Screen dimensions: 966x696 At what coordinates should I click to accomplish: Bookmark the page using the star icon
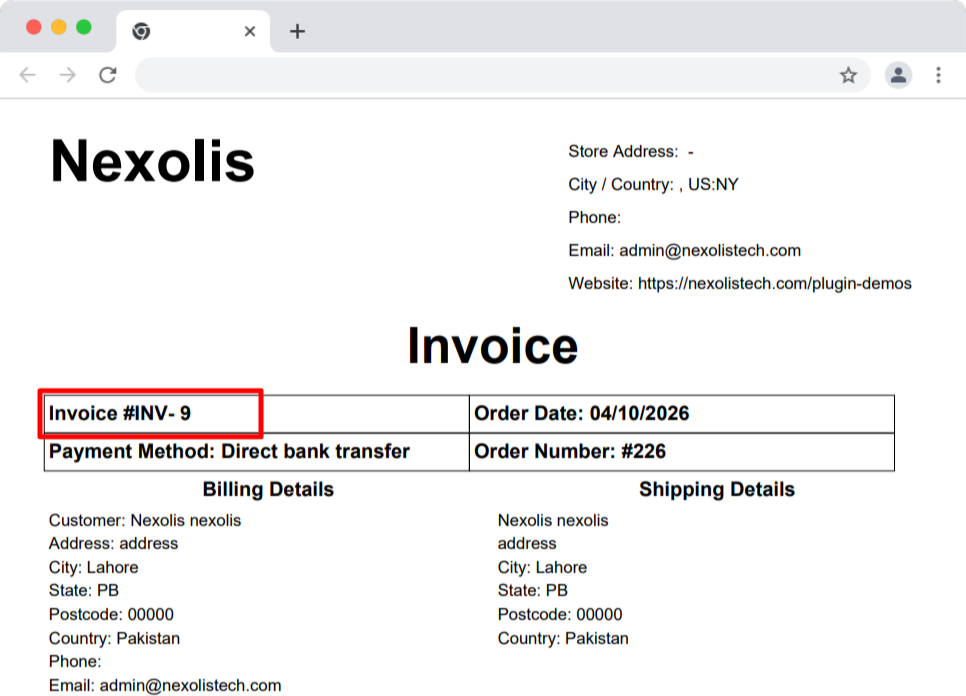pyautogui.click(x=849, y=75)
